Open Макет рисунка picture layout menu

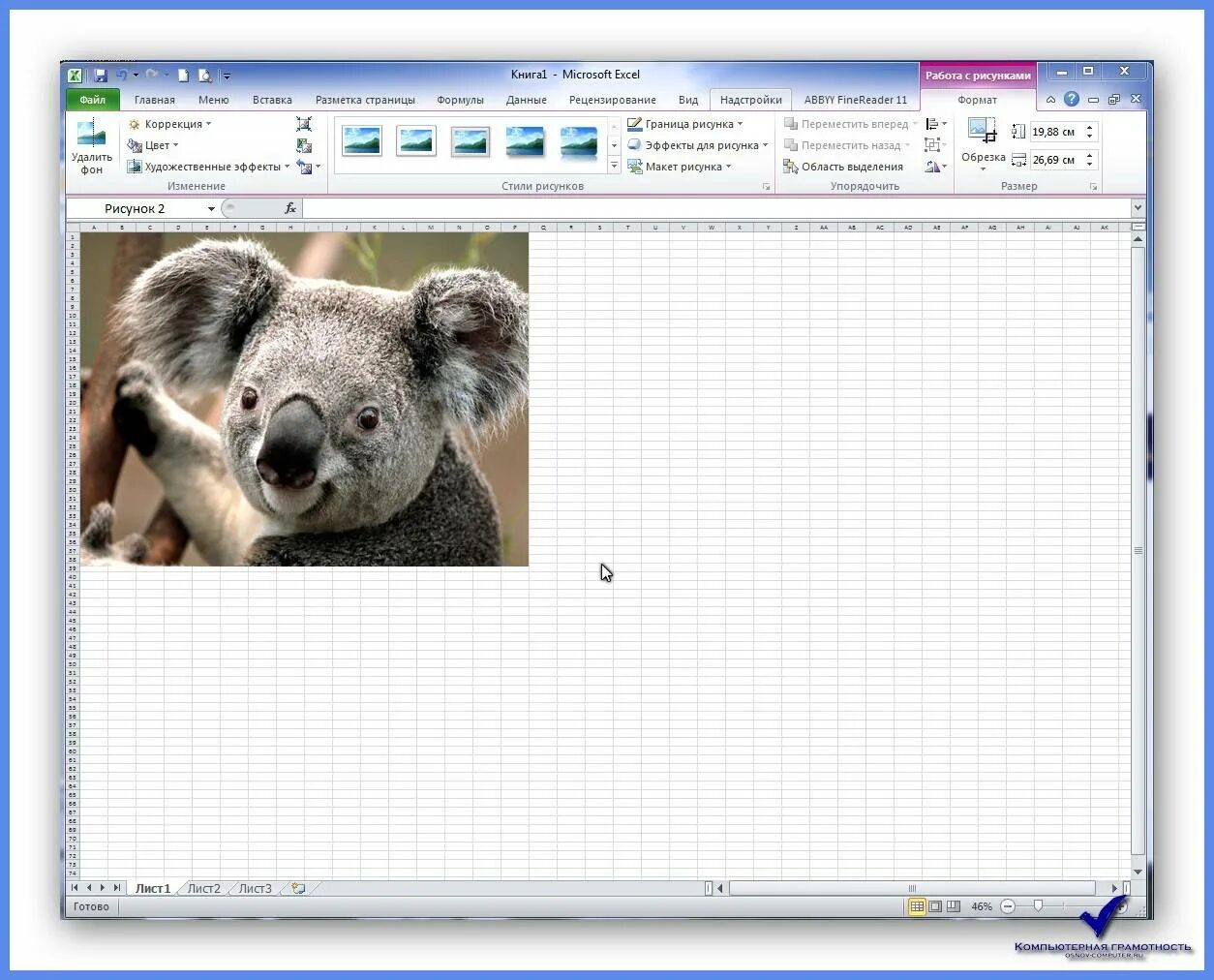click(x=680, y=167)
